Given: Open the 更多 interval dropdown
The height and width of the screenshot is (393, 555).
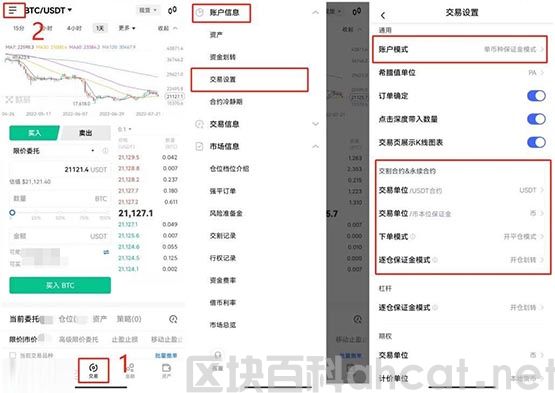Looking at the screenshot, I should click(127, 28).
